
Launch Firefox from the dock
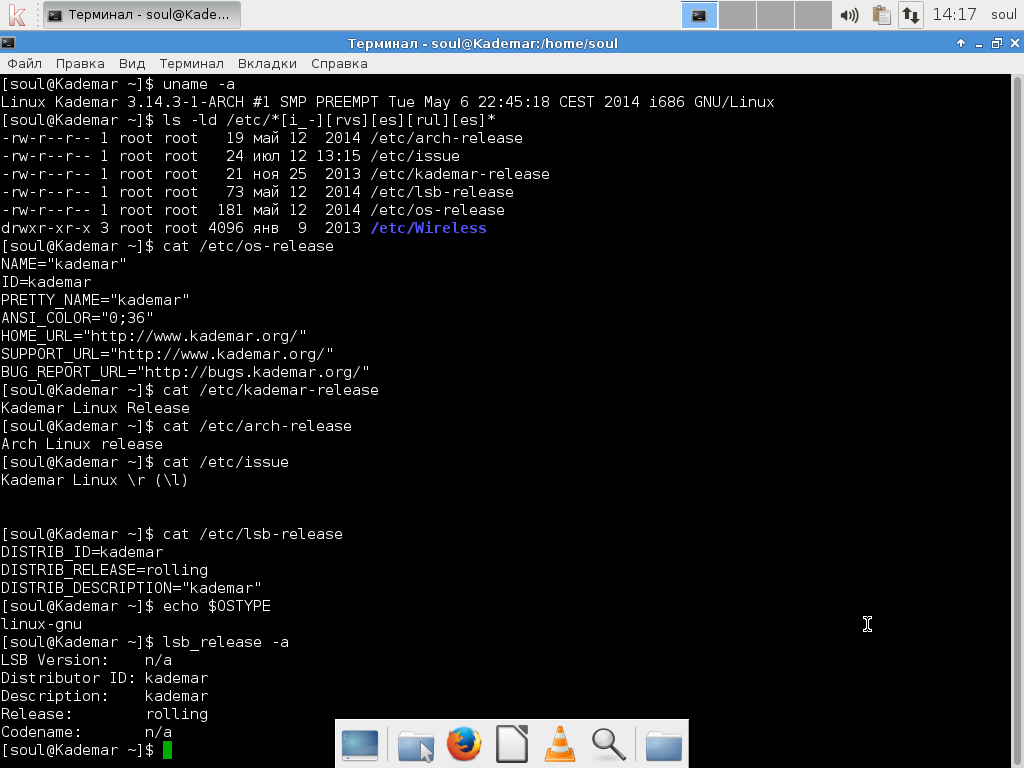click(x=464, y=744)
